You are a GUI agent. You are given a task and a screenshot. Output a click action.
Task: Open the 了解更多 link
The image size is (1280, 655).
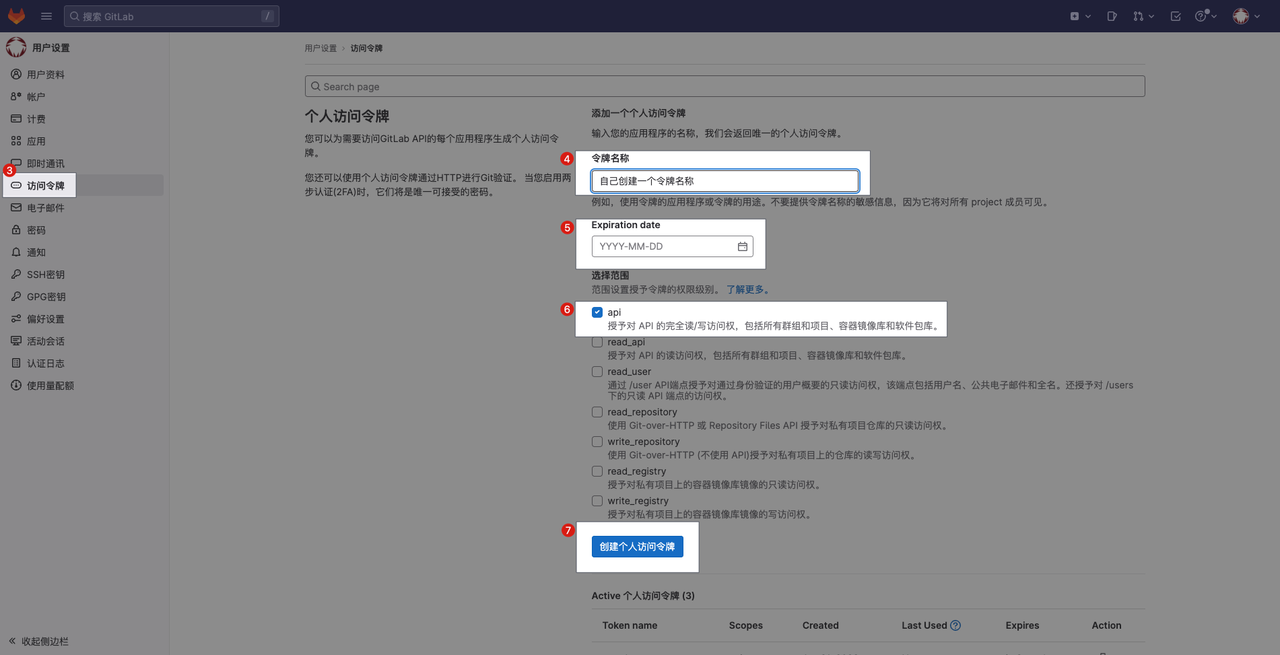tap(746, 290)
